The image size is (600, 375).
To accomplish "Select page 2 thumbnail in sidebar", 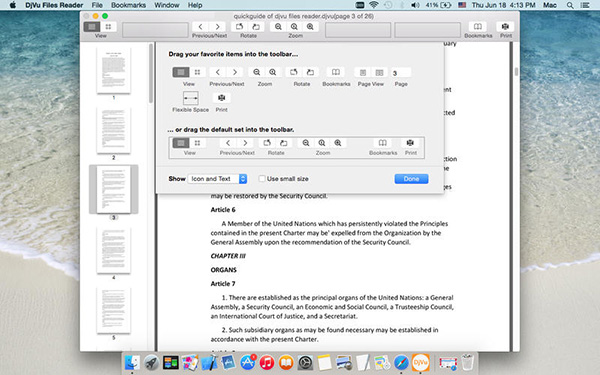I will coord(114,130).
